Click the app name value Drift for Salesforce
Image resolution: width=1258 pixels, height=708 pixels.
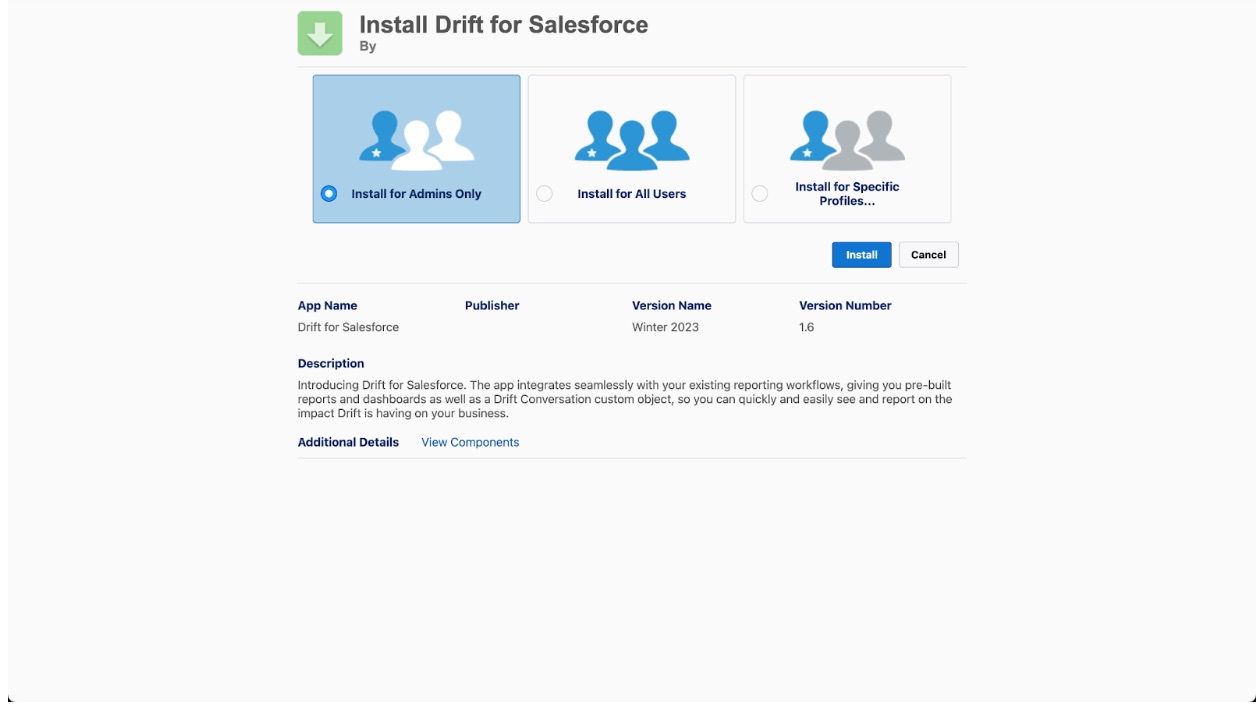point(348,327)
